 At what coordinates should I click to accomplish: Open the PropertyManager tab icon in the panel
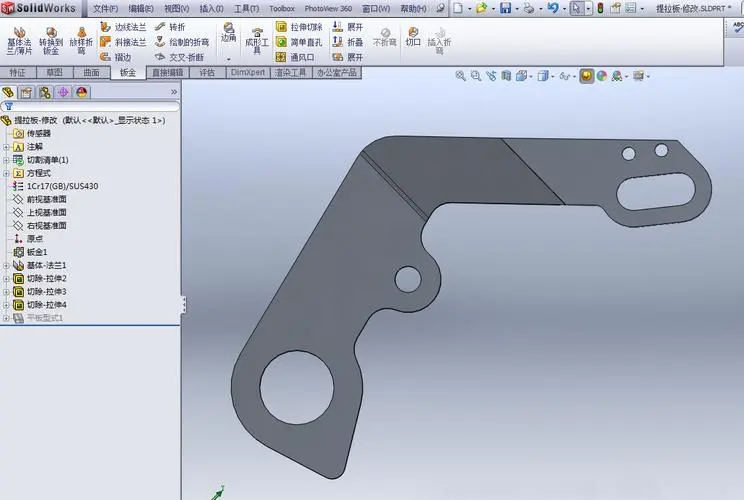pyautogui.click(x=26, y=92)
